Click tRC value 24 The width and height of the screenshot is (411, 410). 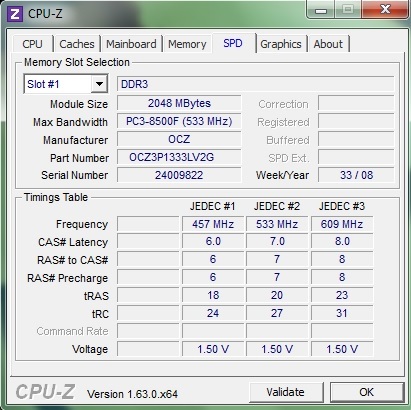213,314
